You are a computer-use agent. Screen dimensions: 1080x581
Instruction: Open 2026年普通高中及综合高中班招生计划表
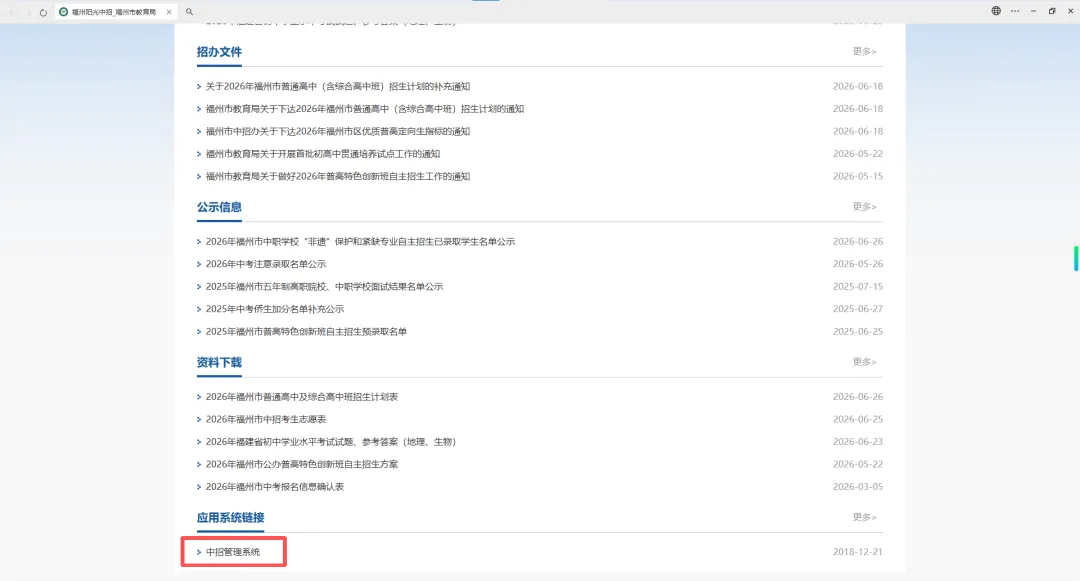click(302, 397)
